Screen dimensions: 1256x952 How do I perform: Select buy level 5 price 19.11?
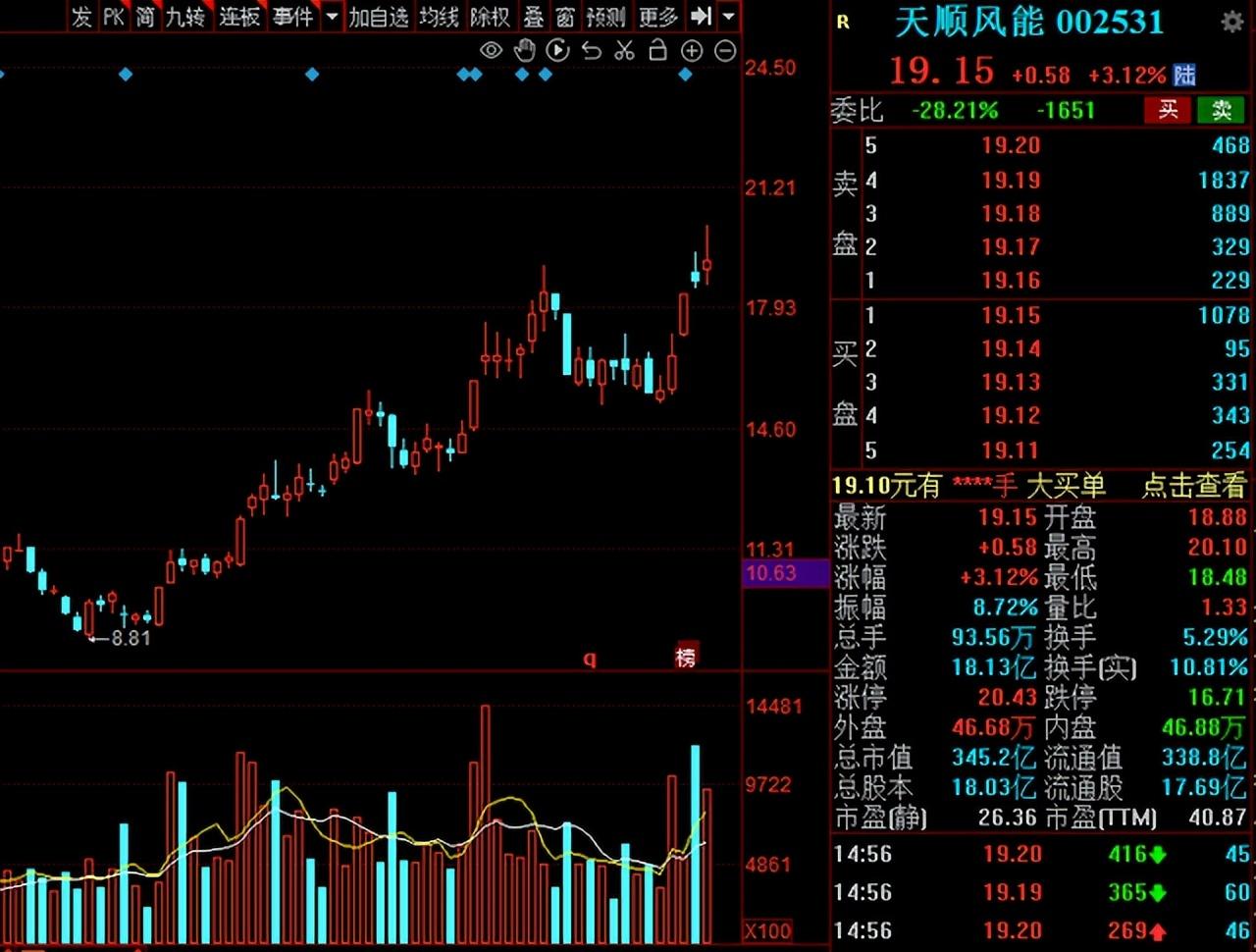click(x=1011, y=450)
